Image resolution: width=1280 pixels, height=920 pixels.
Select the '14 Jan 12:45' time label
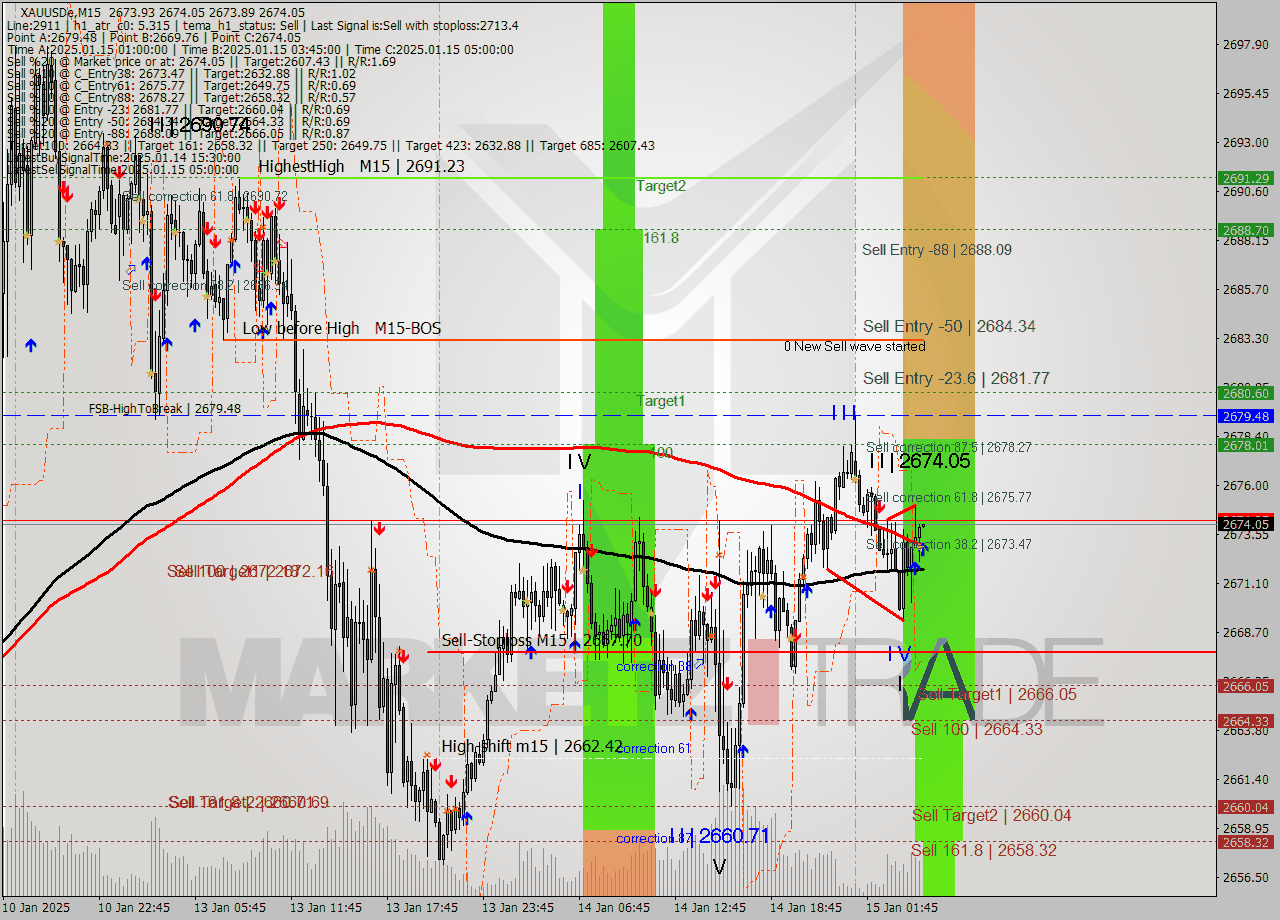(710, 907)
